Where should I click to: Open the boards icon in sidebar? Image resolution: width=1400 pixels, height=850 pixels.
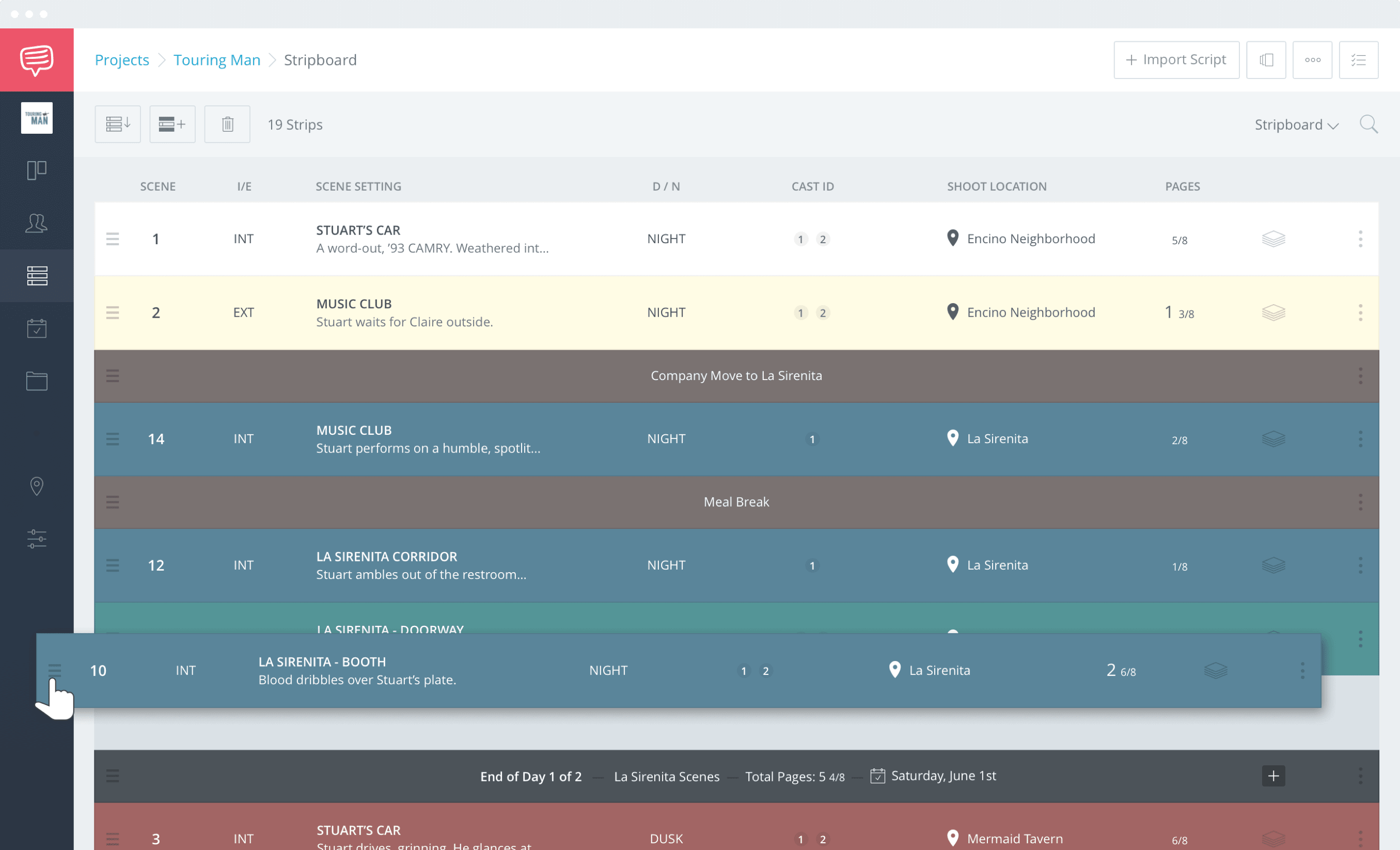click(x=36, y=170)
